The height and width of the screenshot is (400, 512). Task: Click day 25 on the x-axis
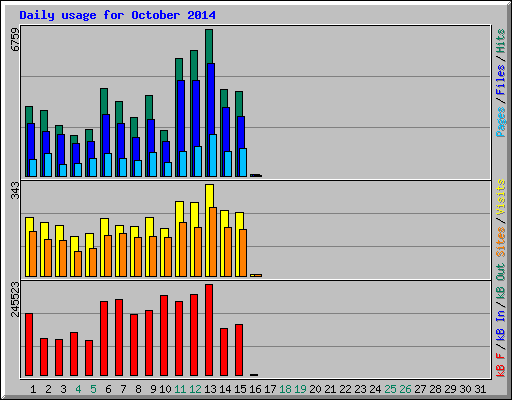[390, 389]
